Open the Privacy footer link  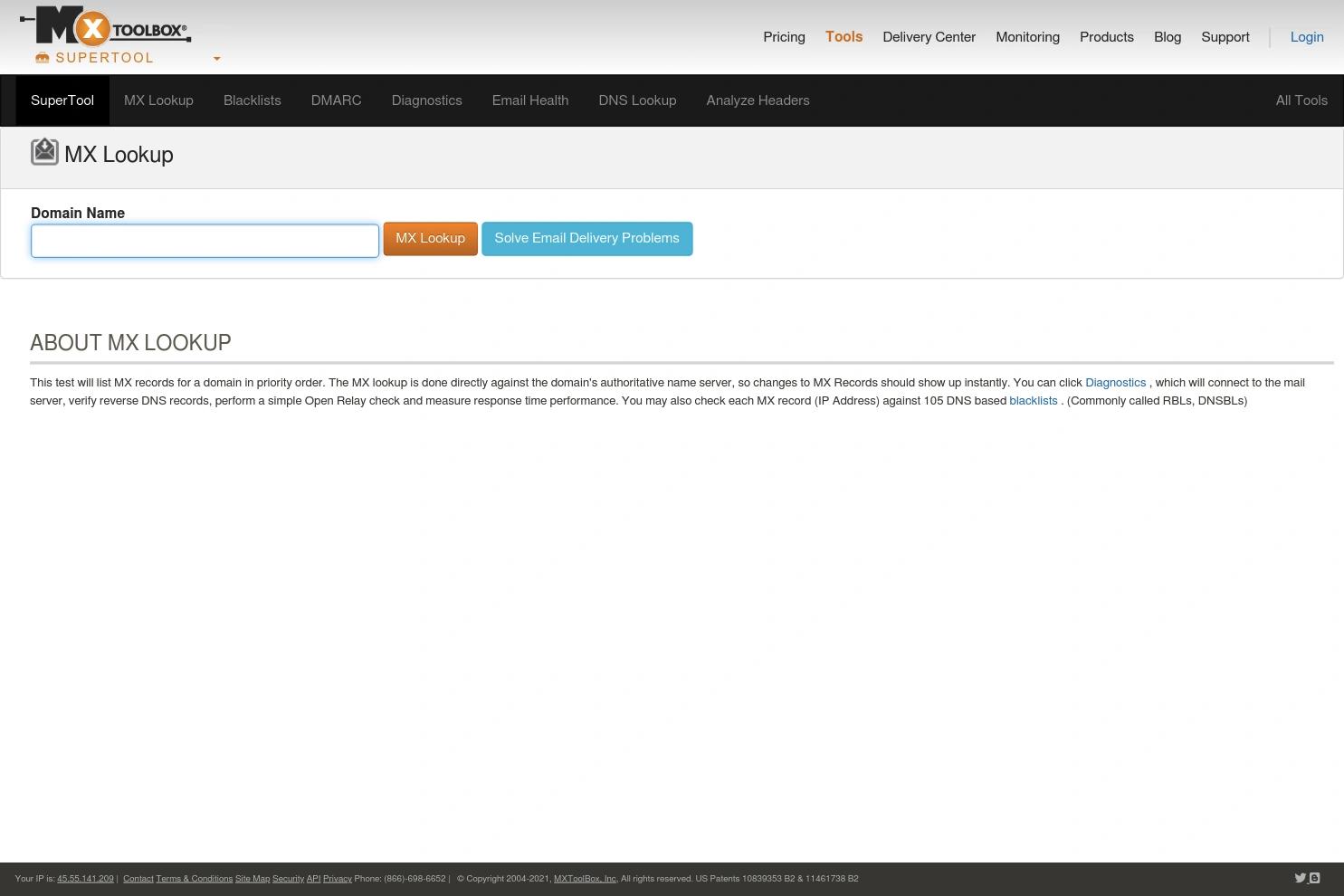tap(338, 879)
